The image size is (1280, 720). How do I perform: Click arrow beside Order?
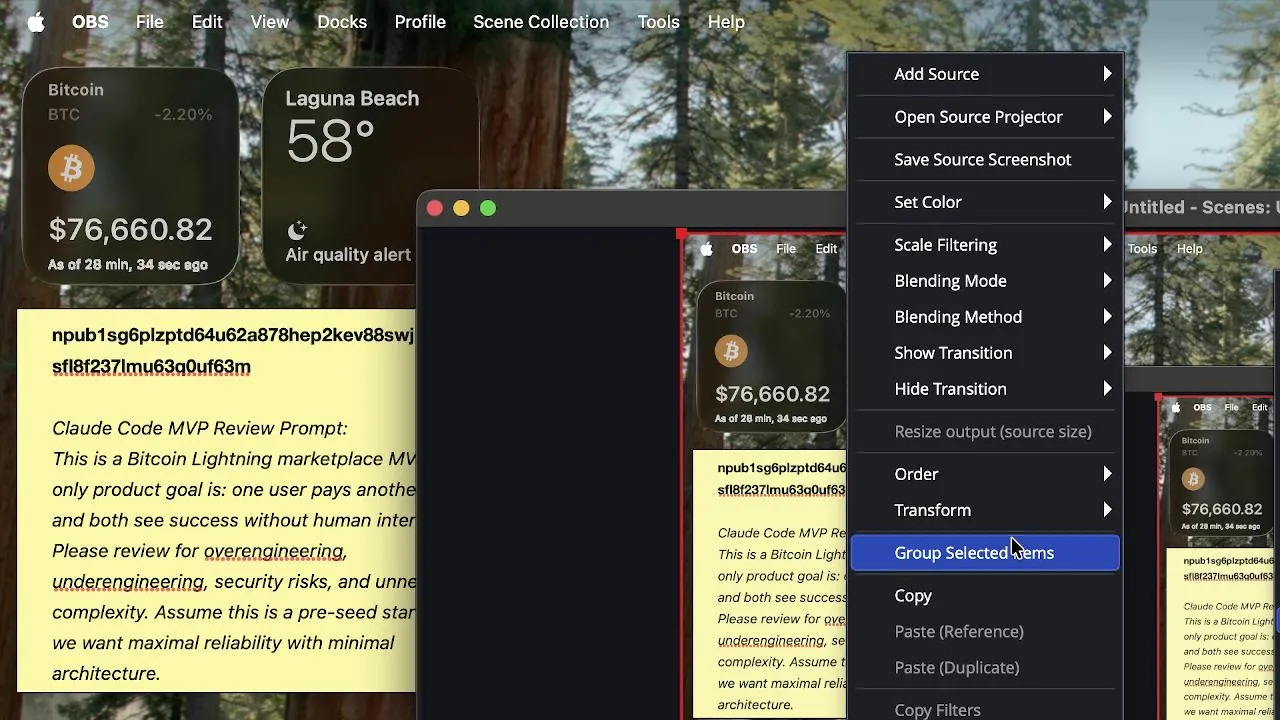1107,474
